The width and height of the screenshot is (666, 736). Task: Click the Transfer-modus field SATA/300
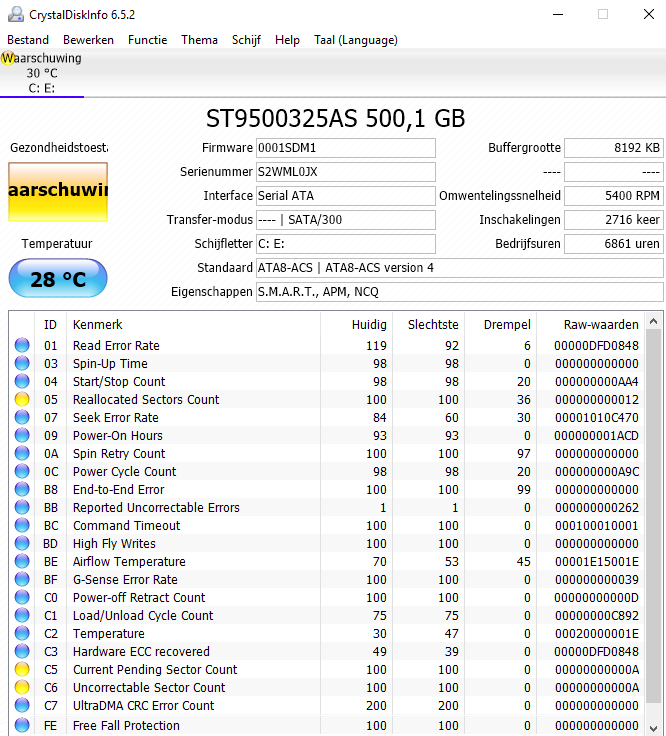pos(345,220)
